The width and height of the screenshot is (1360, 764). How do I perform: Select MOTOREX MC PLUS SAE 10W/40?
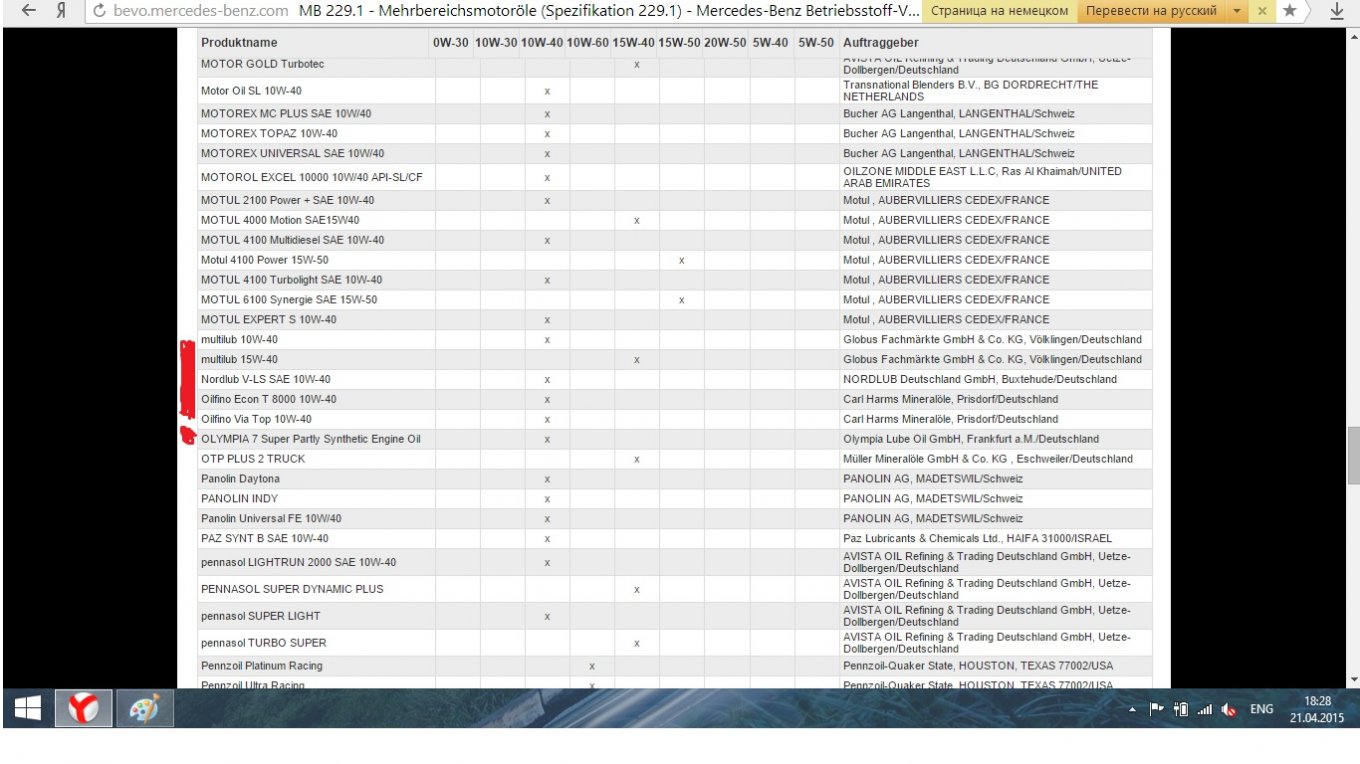[286, 114]
